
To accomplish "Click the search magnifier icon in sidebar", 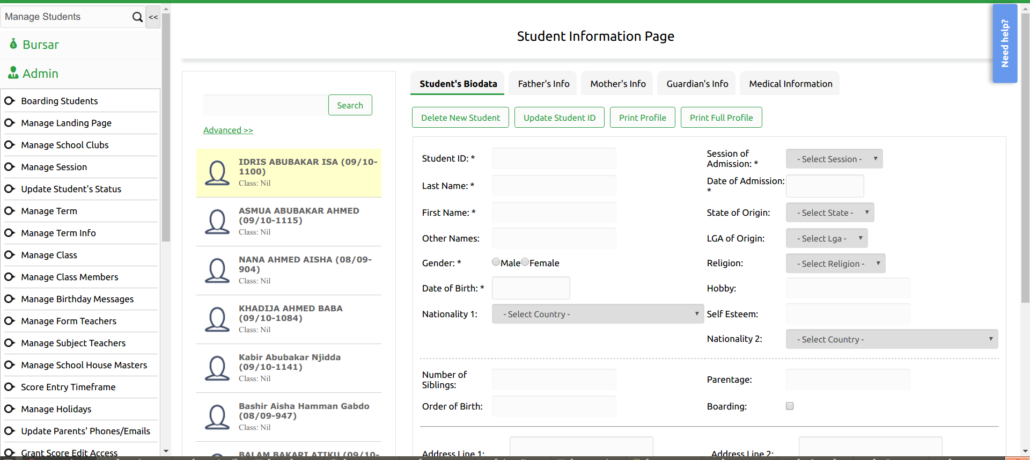I will point(137,17).
